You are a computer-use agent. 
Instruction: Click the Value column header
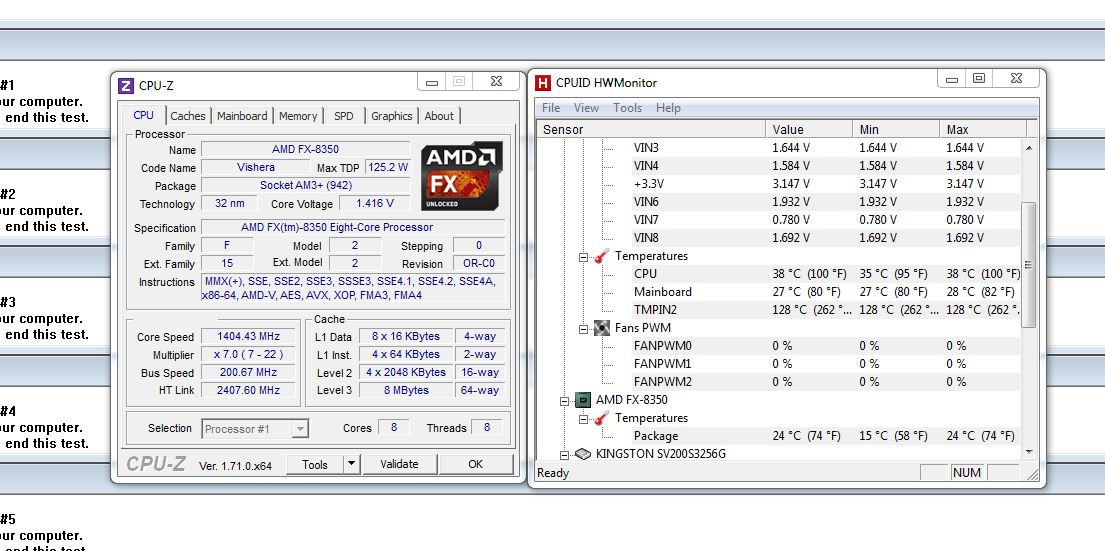[809, 130]
